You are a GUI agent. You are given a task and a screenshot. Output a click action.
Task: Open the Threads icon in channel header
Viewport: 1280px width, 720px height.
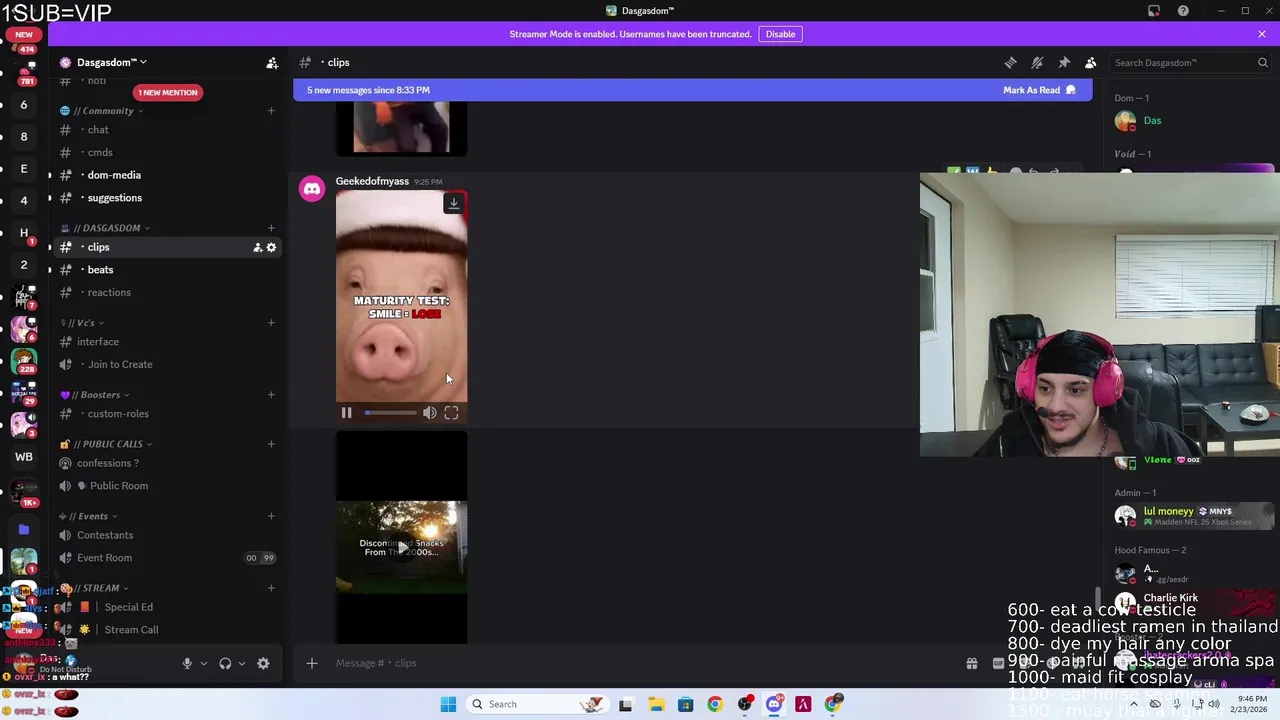point(1010,63)
